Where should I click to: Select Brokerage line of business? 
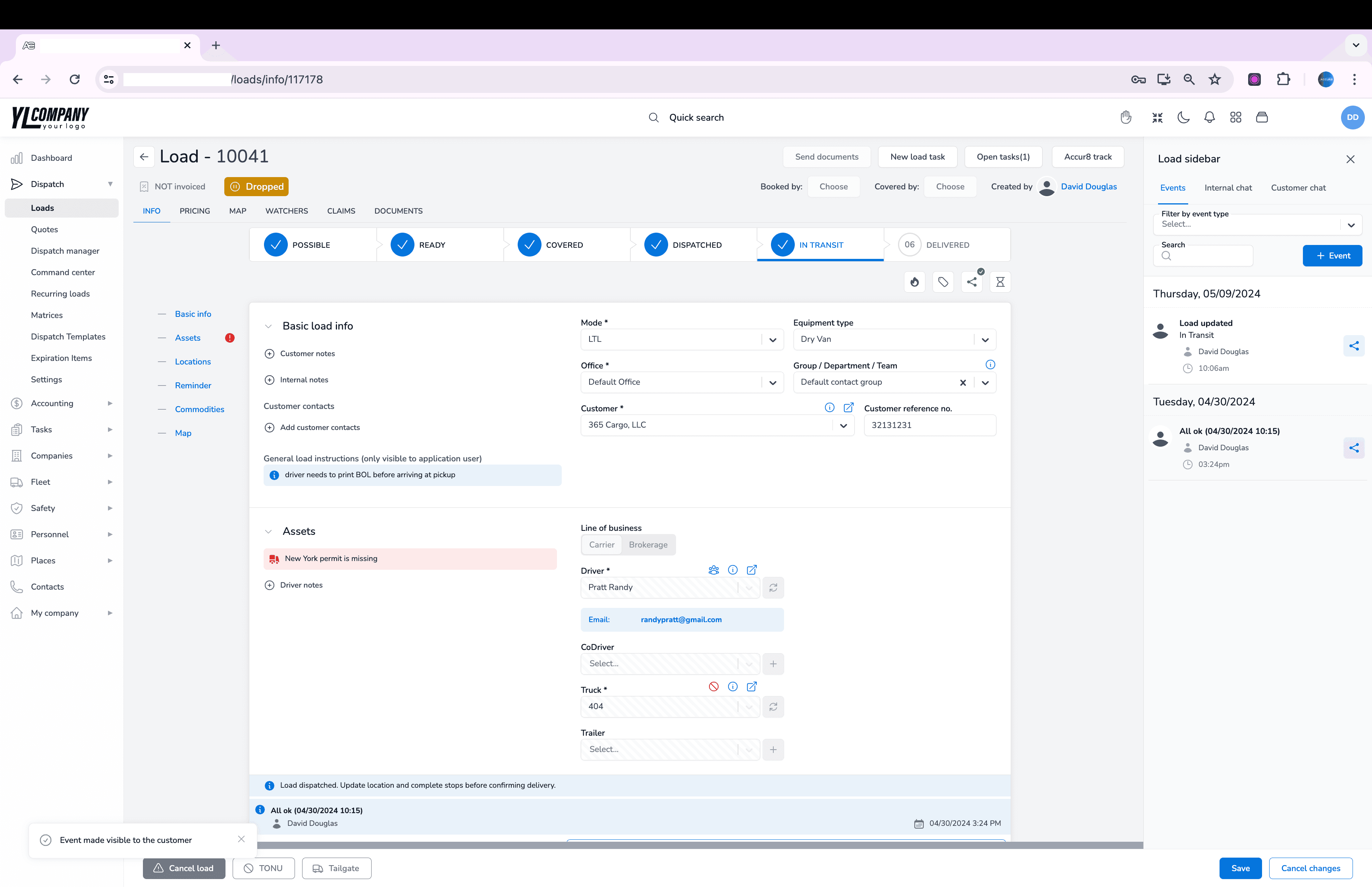pos(648,544)
